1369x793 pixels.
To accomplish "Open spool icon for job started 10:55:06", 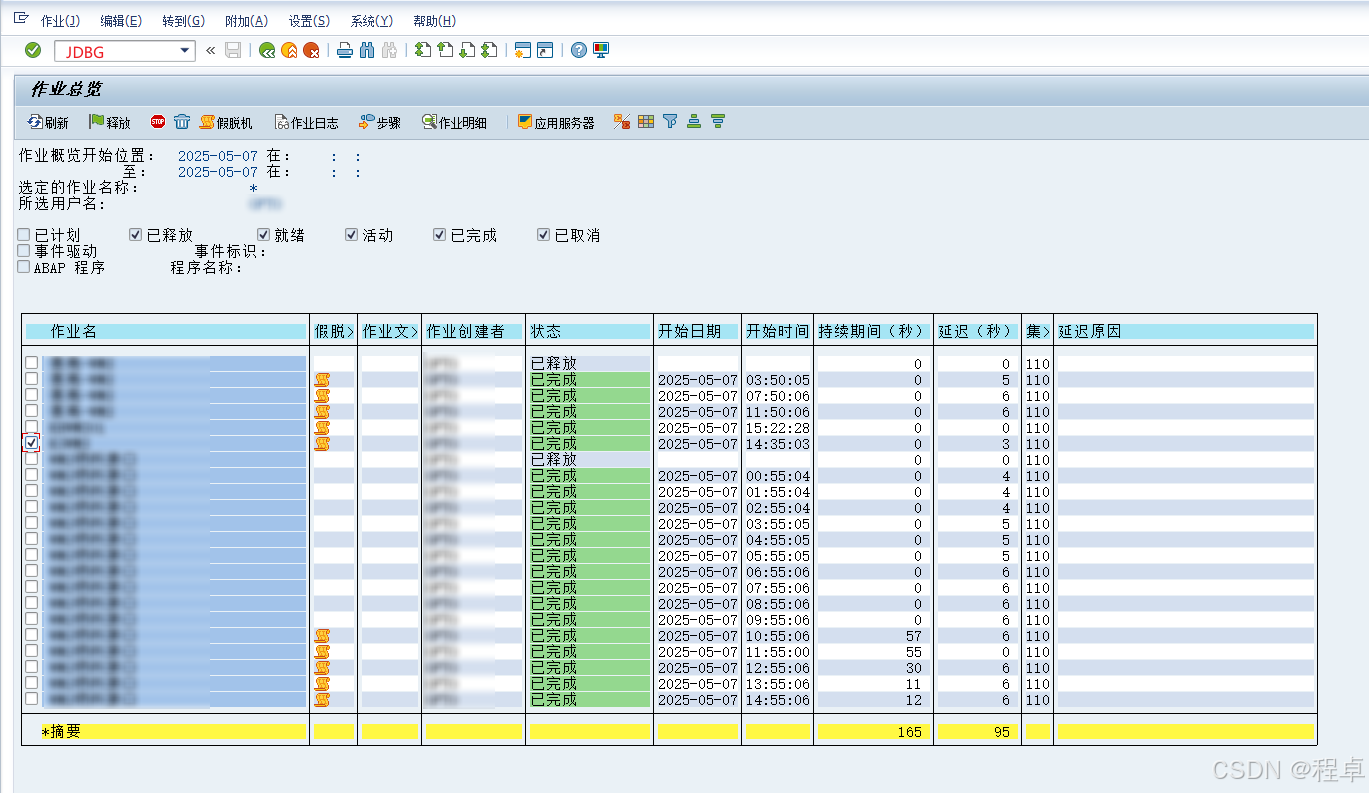I will point(322,636).
